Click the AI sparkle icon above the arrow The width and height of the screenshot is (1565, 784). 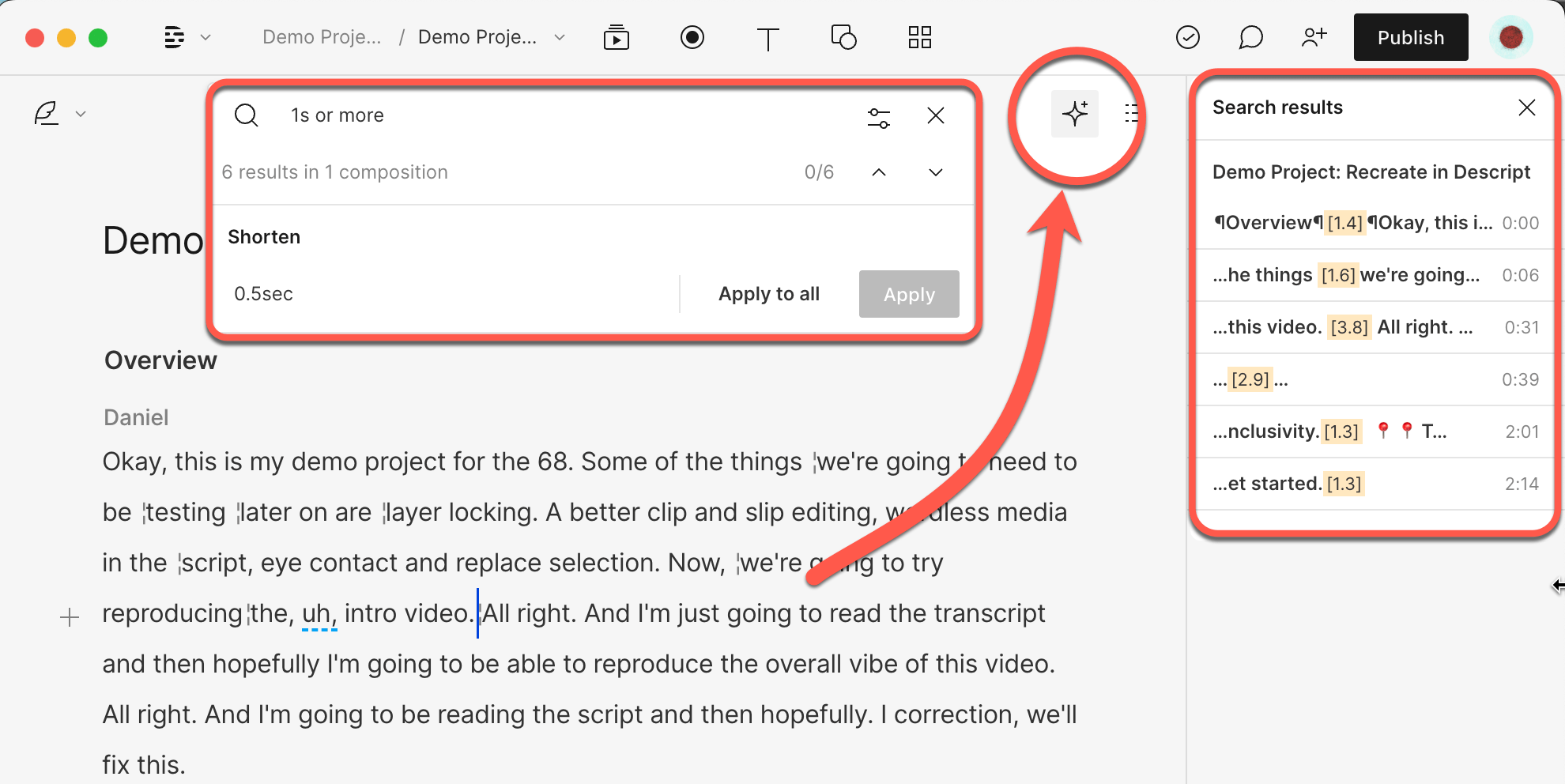tap(1075, 114)
